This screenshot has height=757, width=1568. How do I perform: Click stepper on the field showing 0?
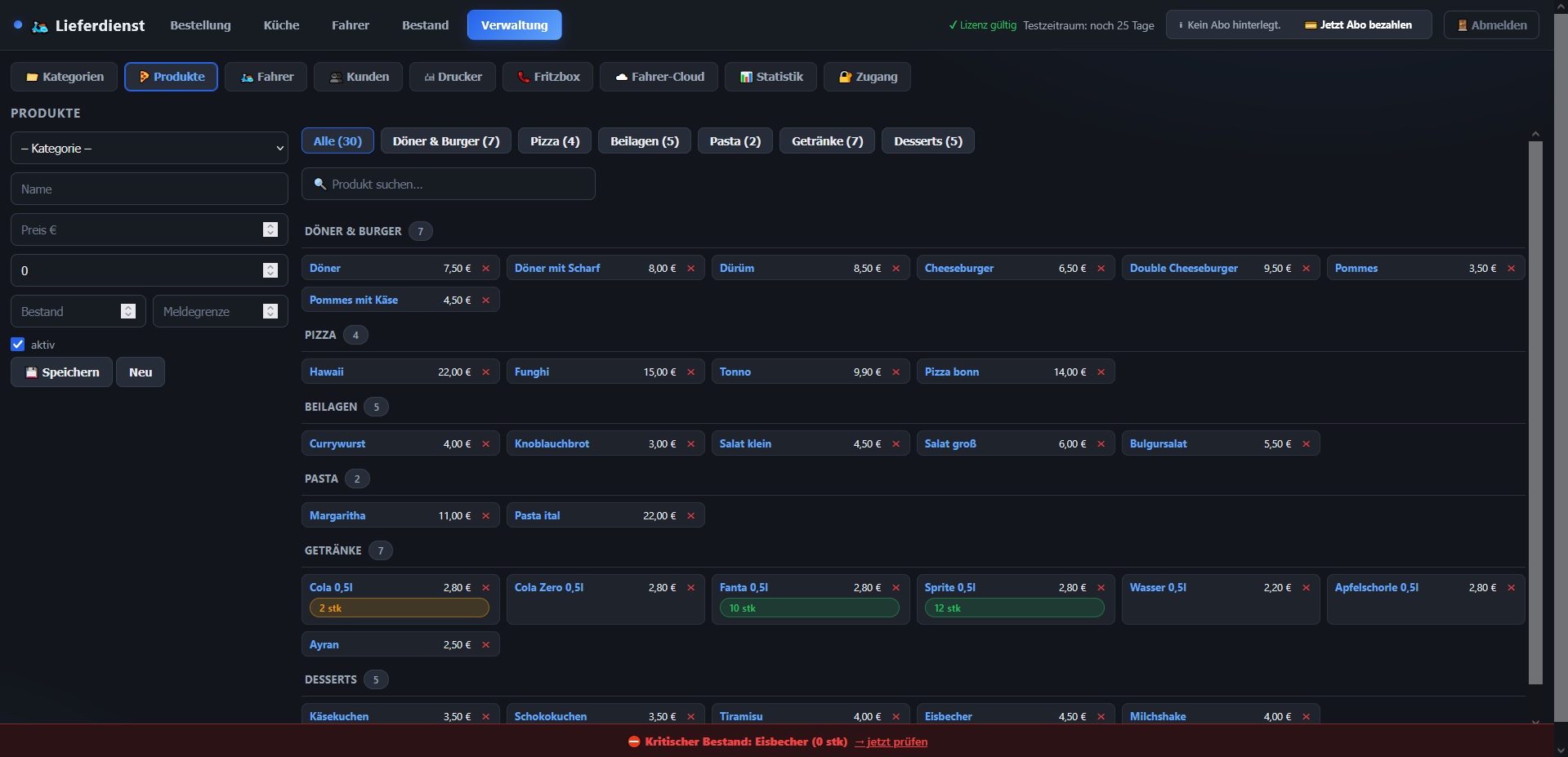tap(270, 271)
